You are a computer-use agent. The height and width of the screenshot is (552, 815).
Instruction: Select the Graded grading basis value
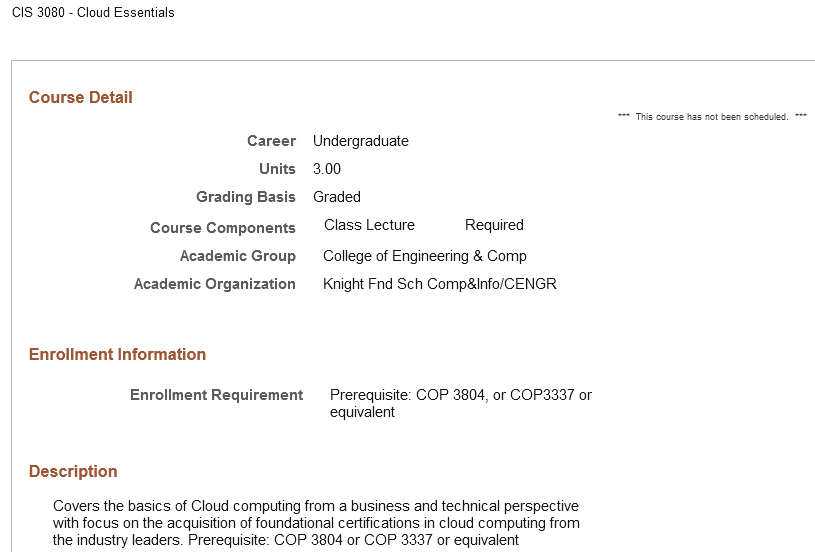coord(337,197)
